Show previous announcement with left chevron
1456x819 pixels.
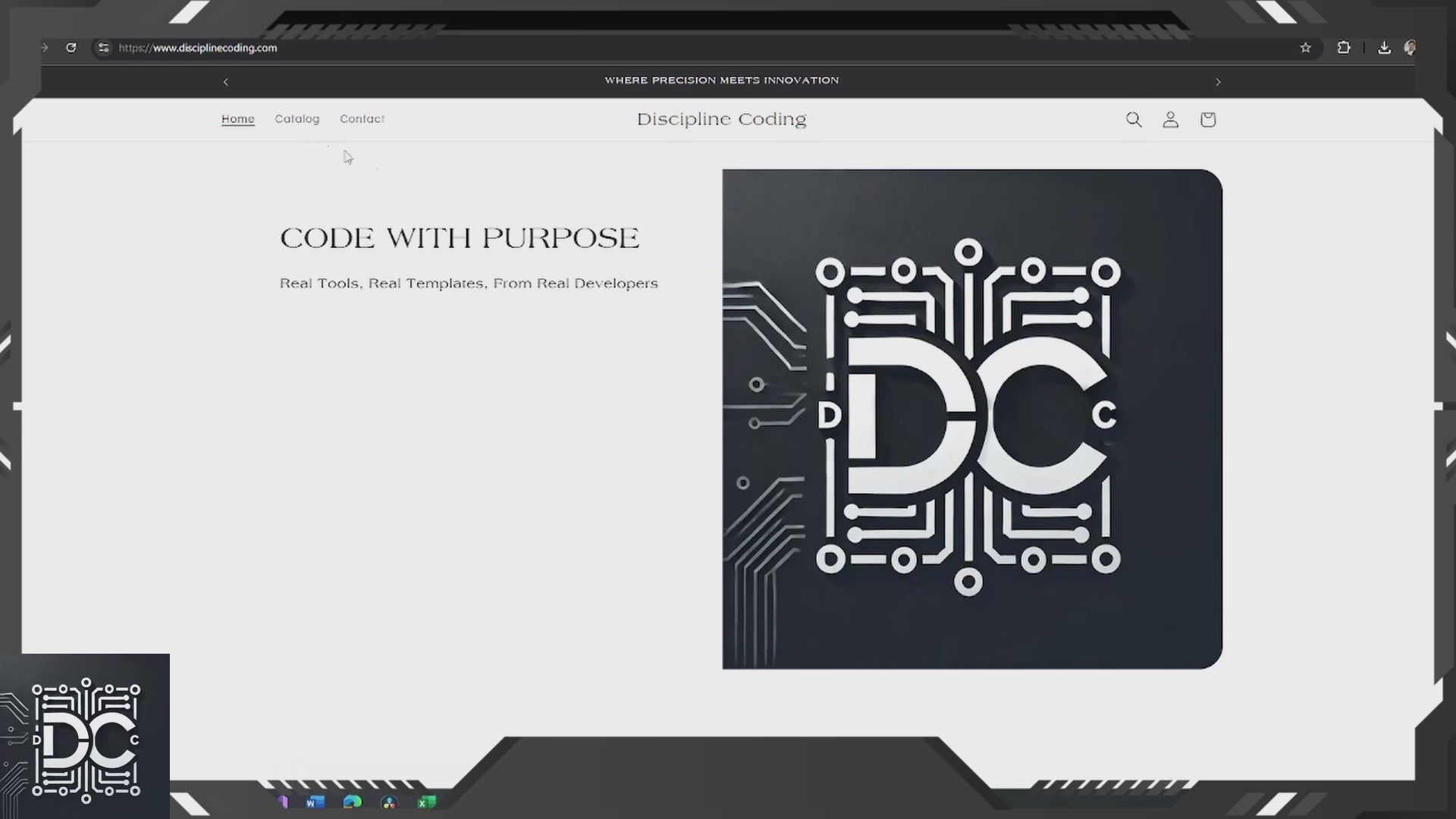point(225,82)
